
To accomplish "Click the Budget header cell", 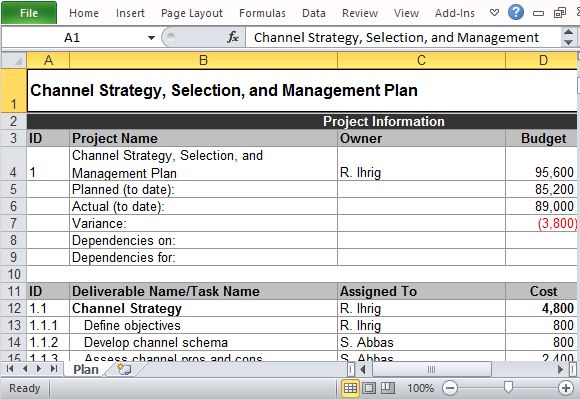I will [x=542, y=138].
